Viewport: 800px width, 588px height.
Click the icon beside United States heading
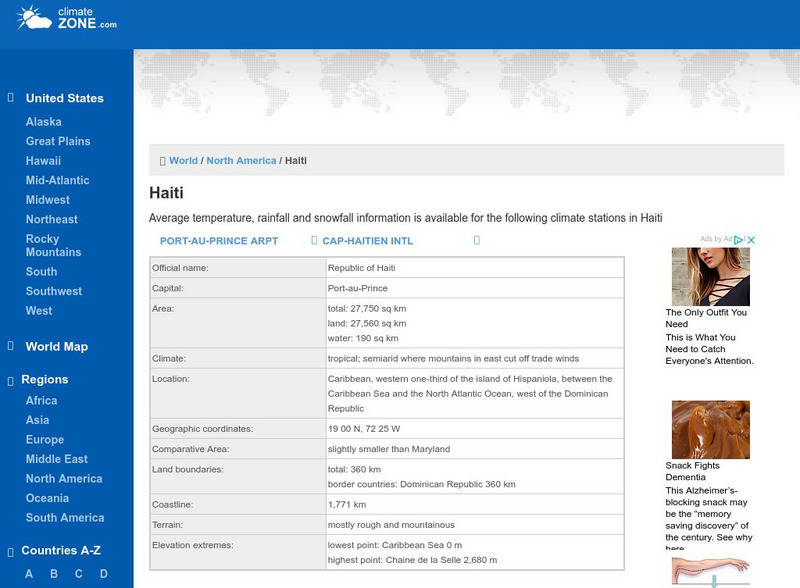click(x=11, y=98)
